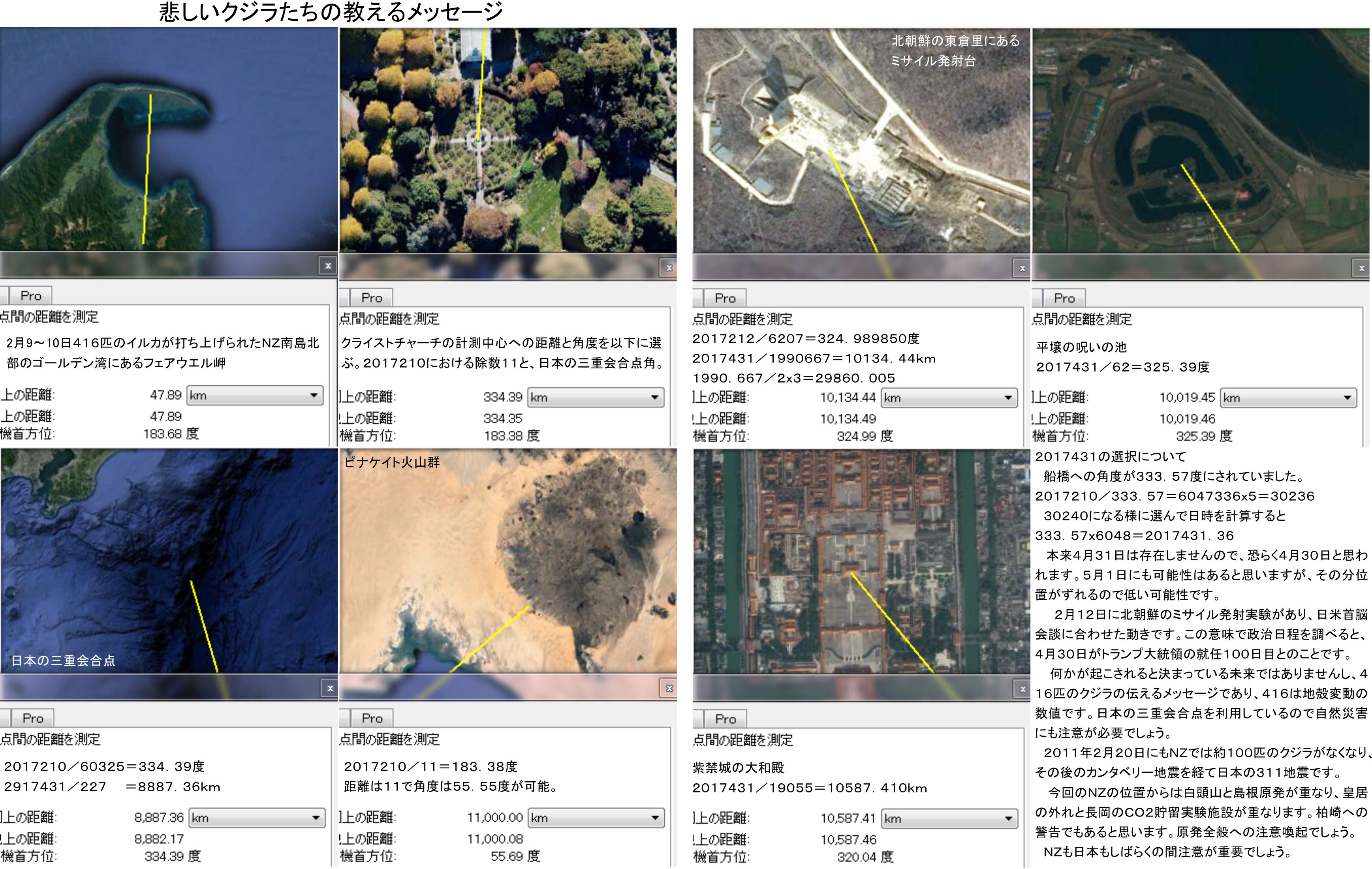Select Pro tab in the Farewell Spit panel
This screenshot has width=1372, height=869.
click(31, 296)
